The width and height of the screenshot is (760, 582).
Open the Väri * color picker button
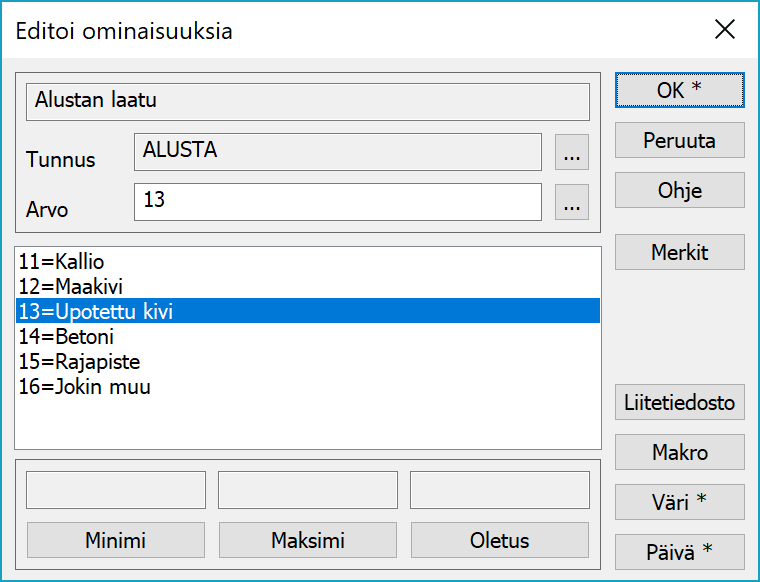click(679, 501)
